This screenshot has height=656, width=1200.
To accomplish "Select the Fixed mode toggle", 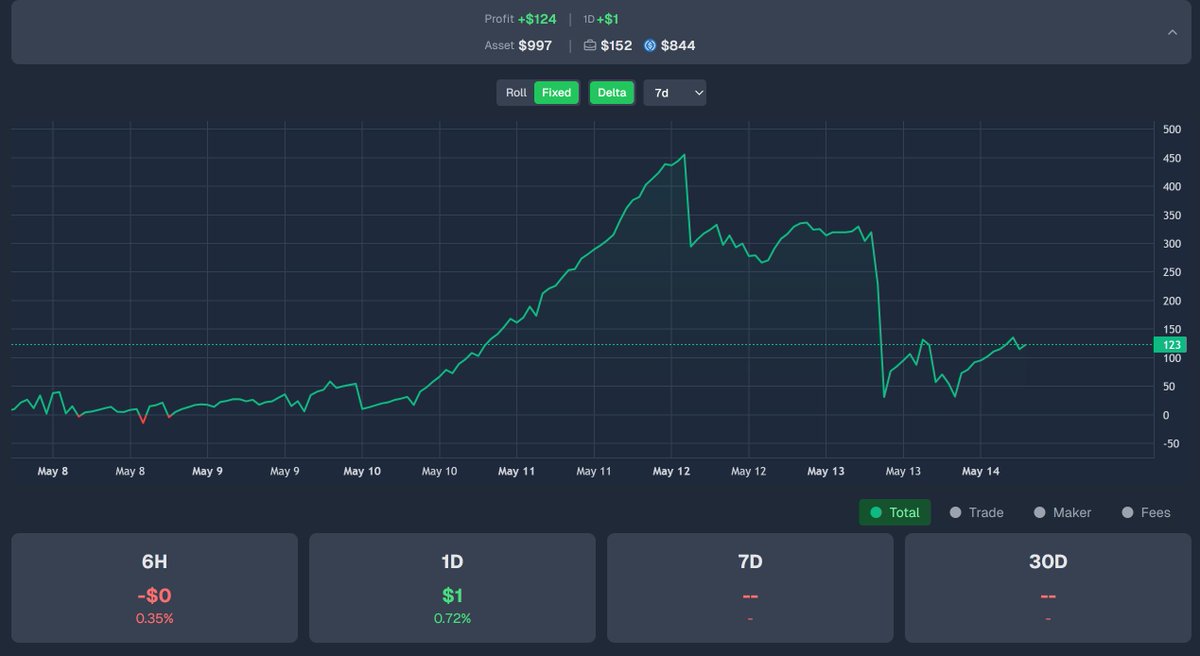I will tap(556, 93).
